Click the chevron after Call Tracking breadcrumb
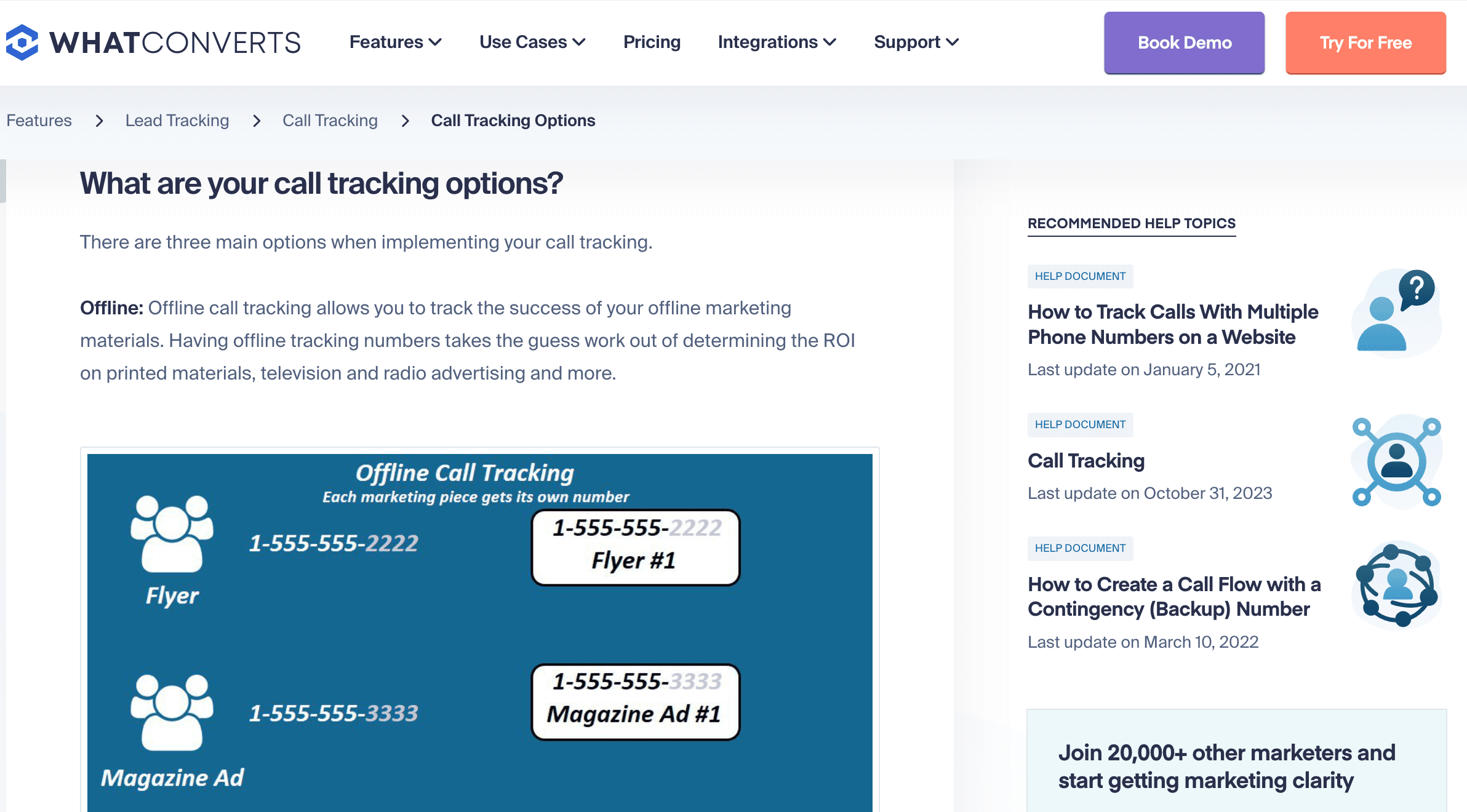Screen dimensions: 1467x812 (x=405, y=121)
